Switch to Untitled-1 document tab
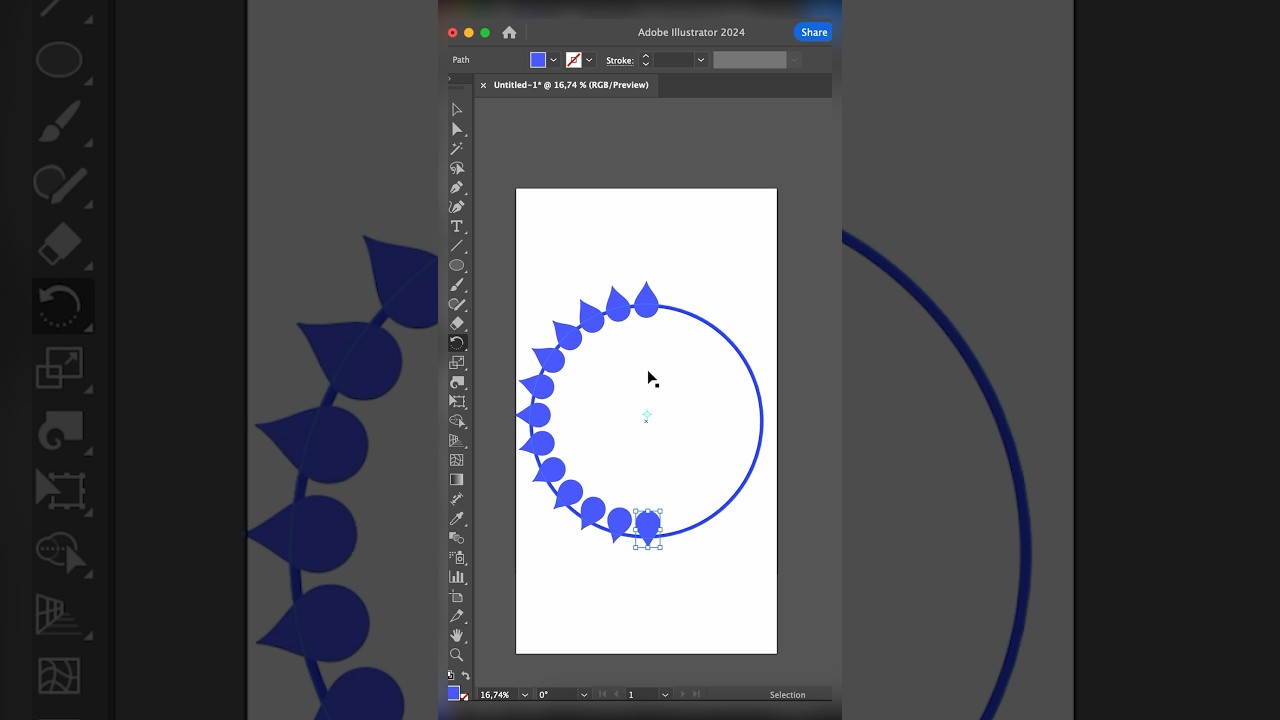The image size is (1280, 720). (571, 85)
